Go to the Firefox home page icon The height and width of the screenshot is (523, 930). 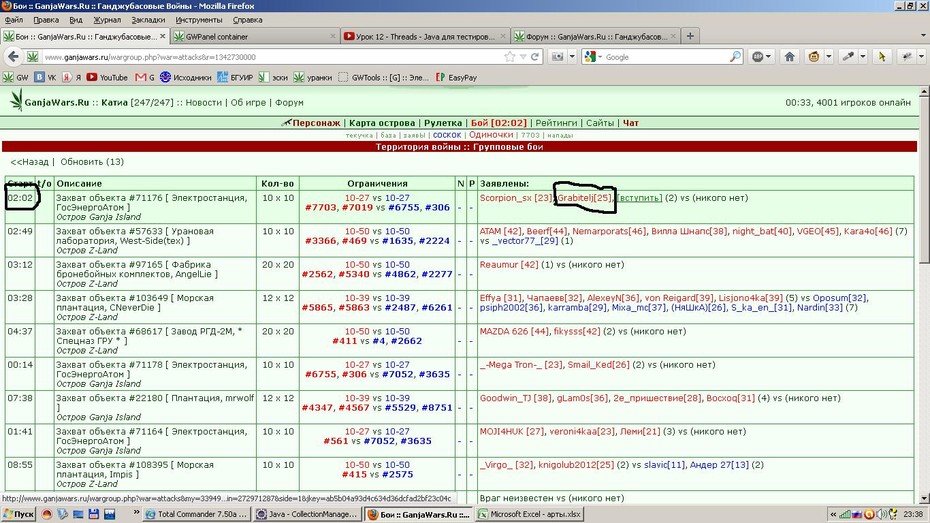(789, 57)
